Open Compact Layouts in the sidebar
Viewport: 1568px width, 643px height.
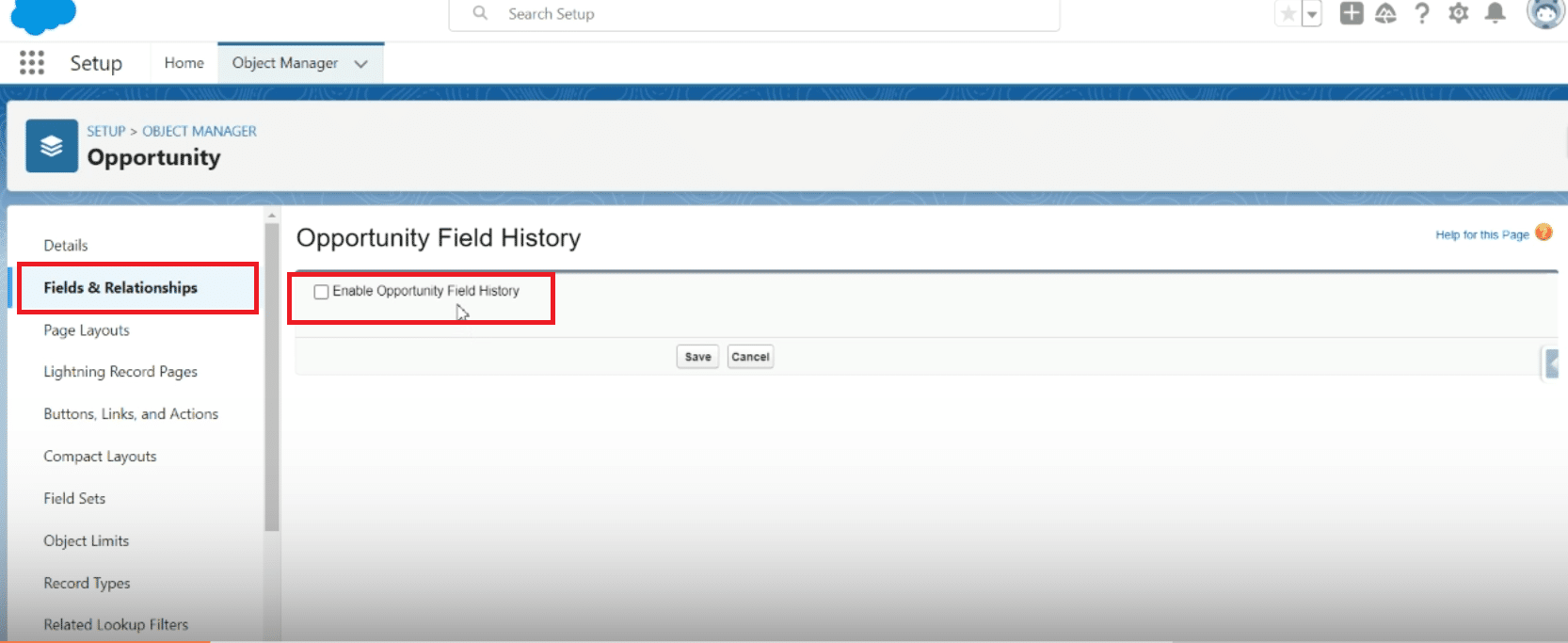click(100, 457)
